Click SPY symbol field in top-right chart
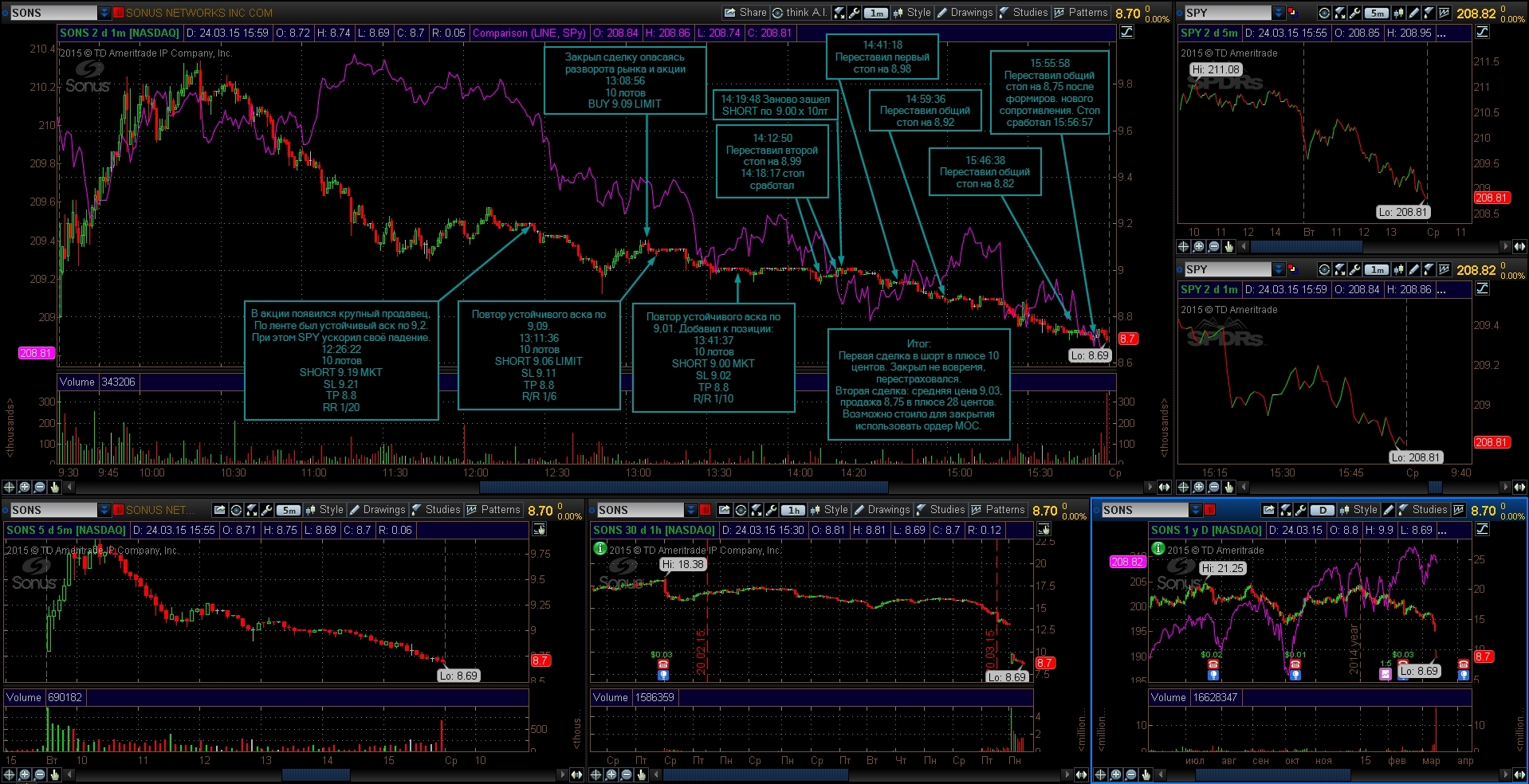1529x784 pixels. point(1228,13)
